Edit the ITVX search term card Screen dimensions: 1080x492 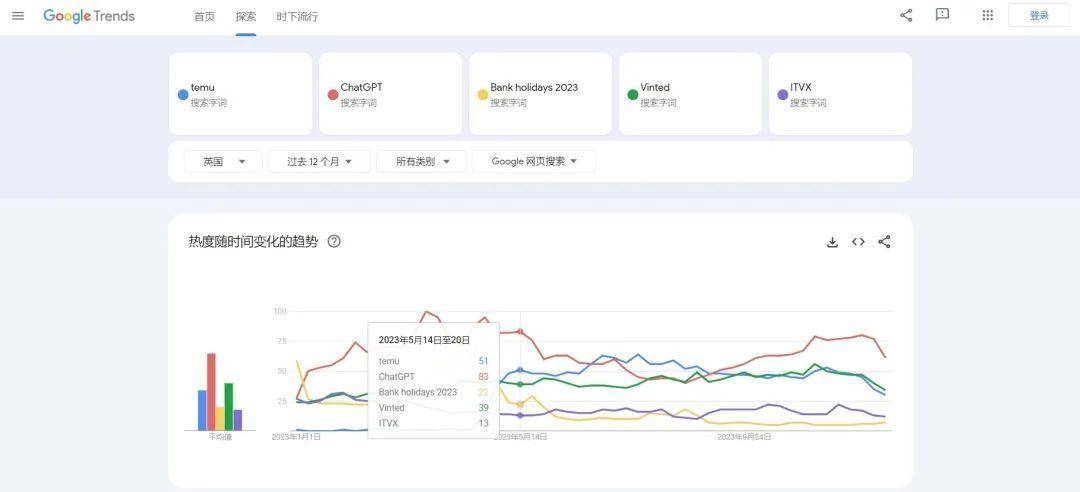[x=840, y=94]
